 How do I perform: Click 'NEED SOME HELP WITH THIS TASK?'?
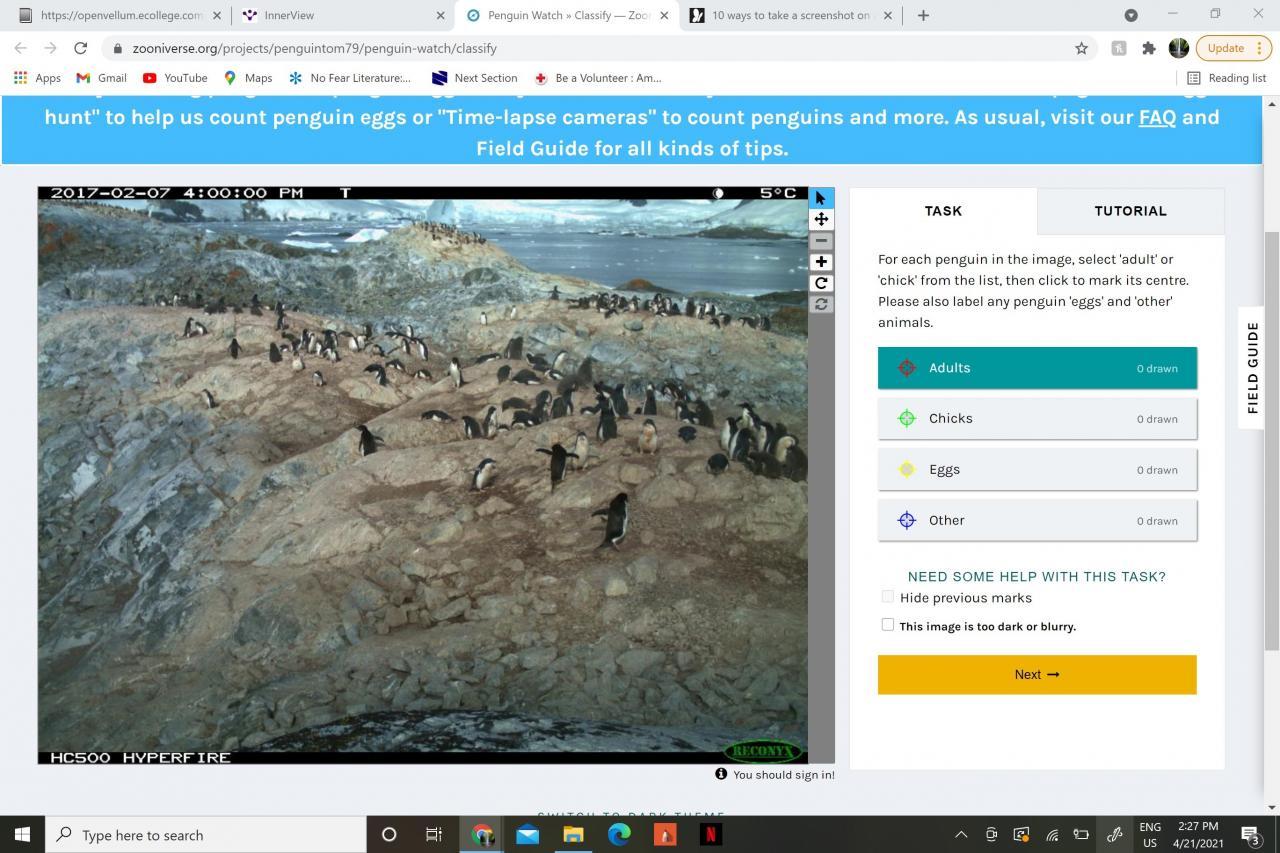(1037, 576)
